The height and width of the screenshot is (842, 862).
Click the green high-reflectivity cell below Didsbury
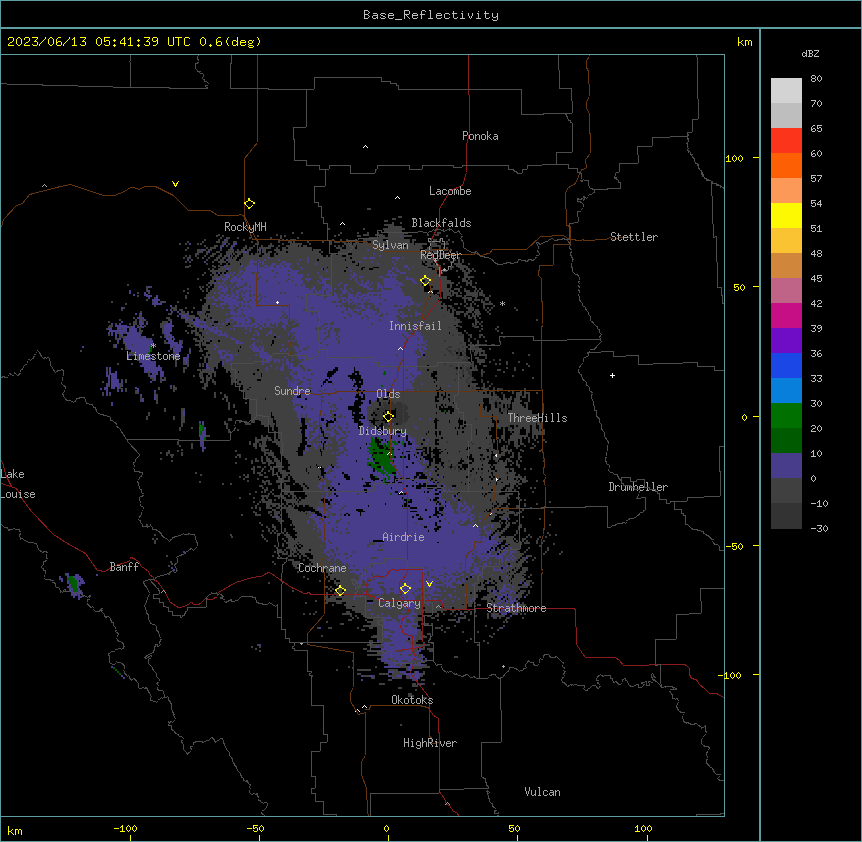click(x=382, y=456)
